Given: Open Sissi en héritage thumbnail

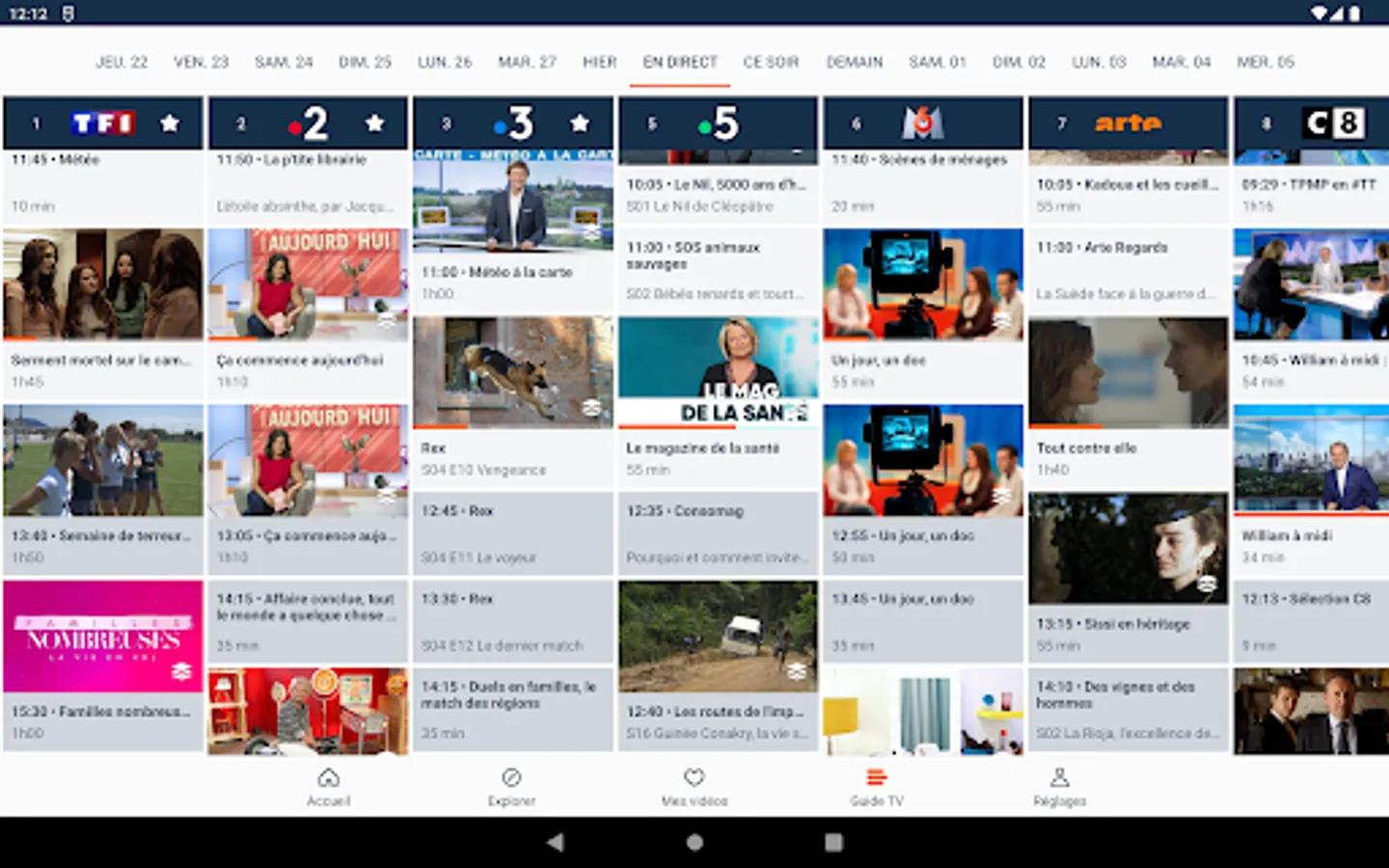Looking at the screenshot, I should click(1128, 548).
